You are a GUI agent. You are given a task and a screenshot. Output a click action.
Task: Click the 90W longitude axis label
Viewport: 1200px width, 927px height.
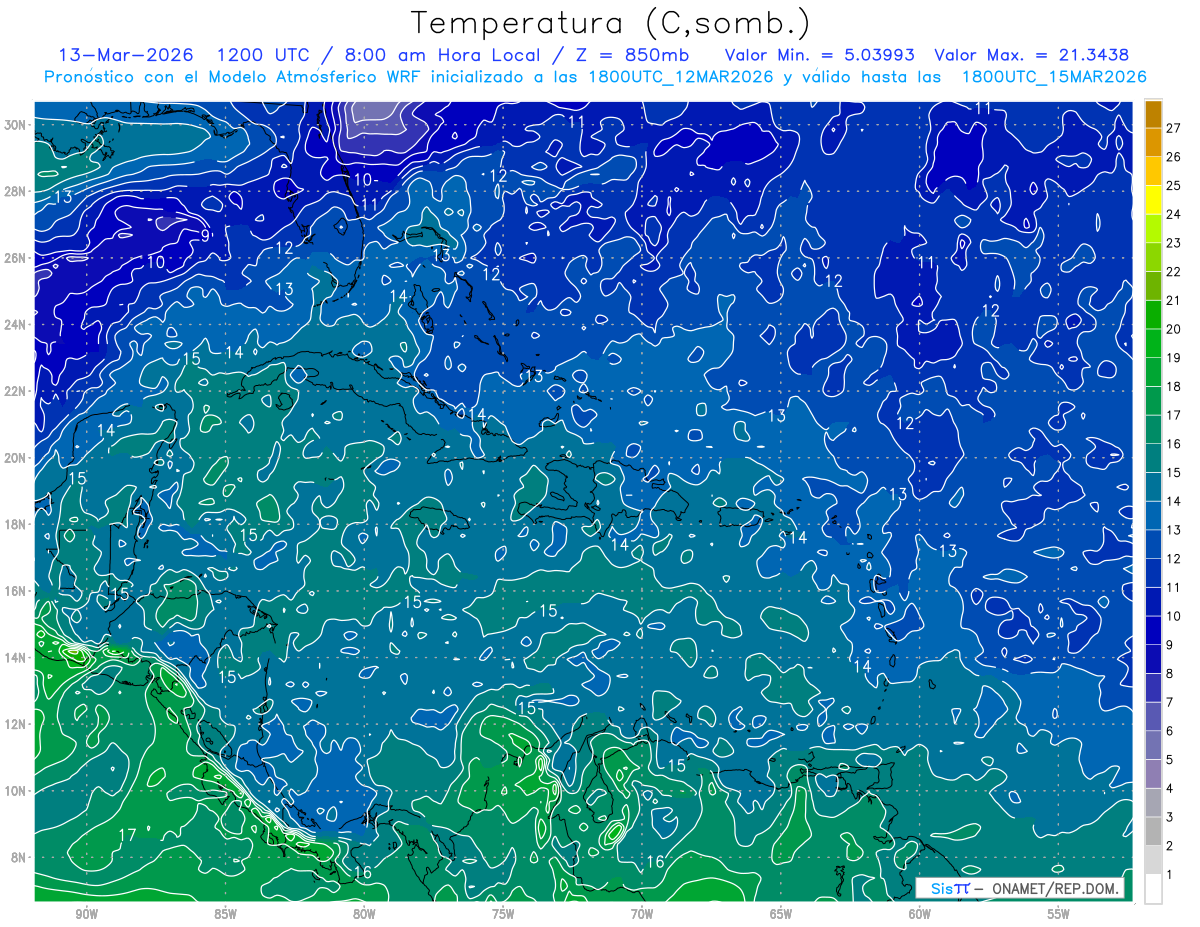(86, 914)
